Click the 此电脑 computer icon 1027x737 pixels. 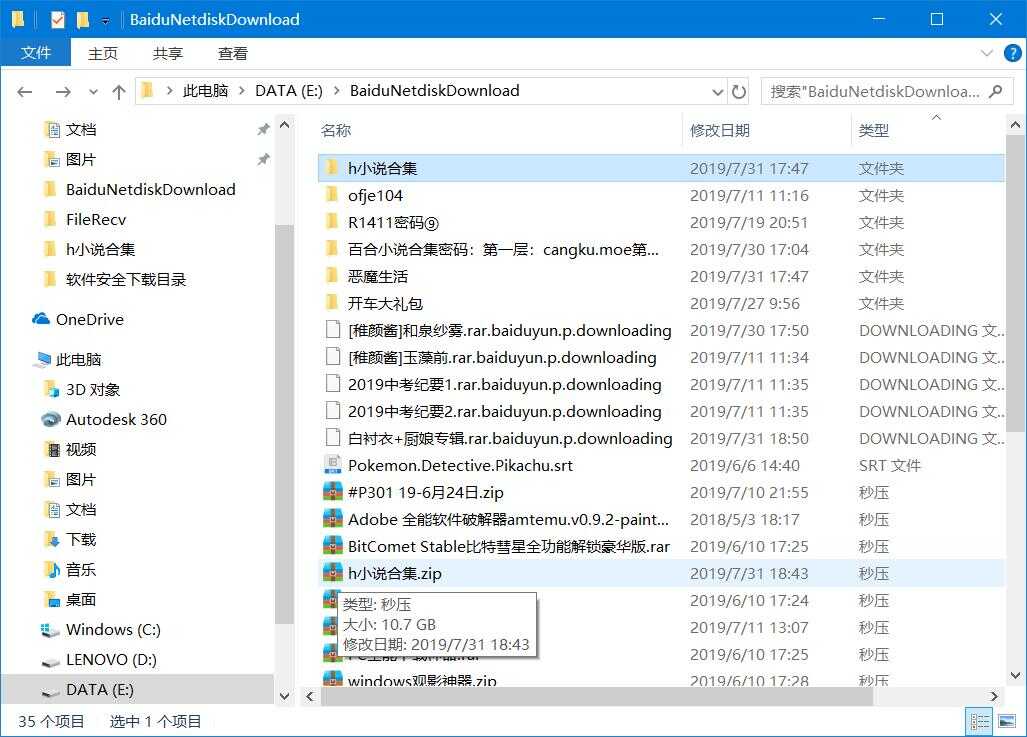(43, 360)
